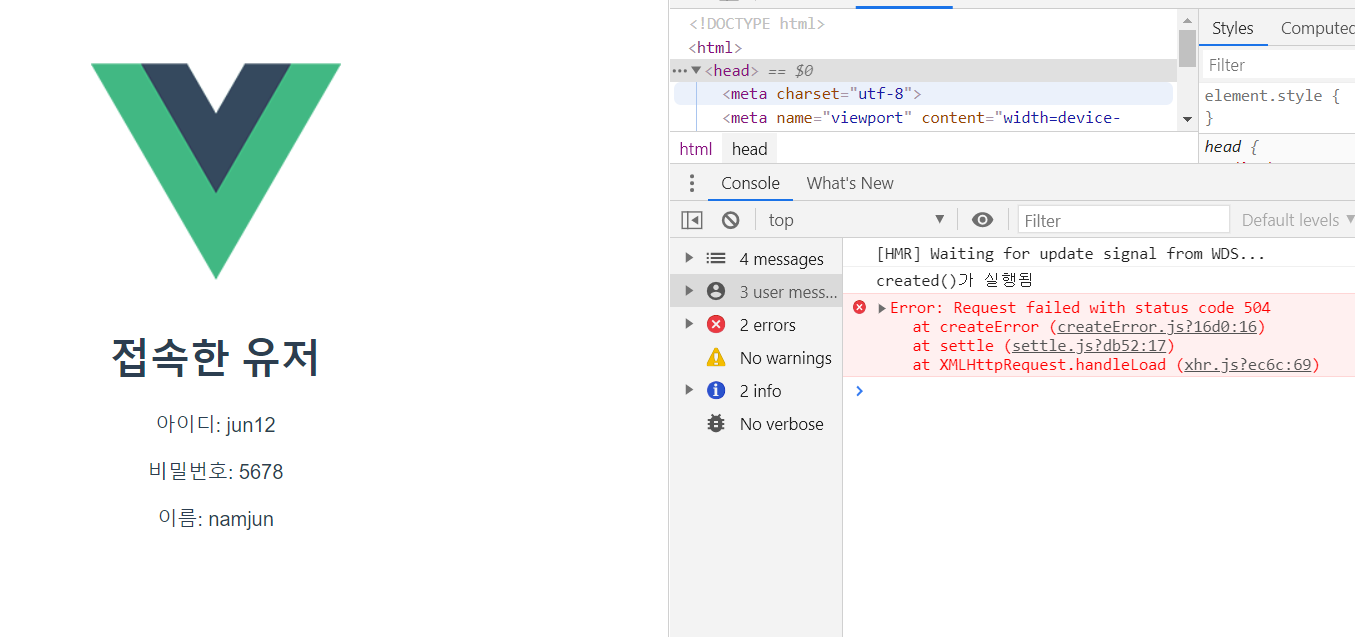The image size is (1355, 637).
Task: Click the HMR Waiting for update signal message
Action: [1070, 254]
